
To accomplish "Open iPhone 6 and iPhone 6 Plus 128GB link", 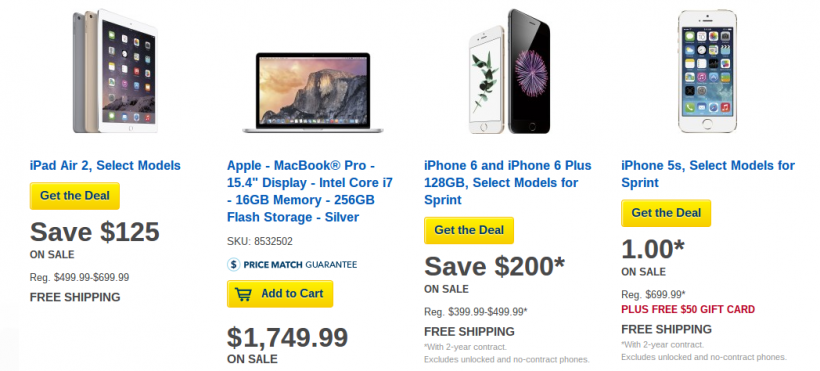I will (x=508, y=183).
